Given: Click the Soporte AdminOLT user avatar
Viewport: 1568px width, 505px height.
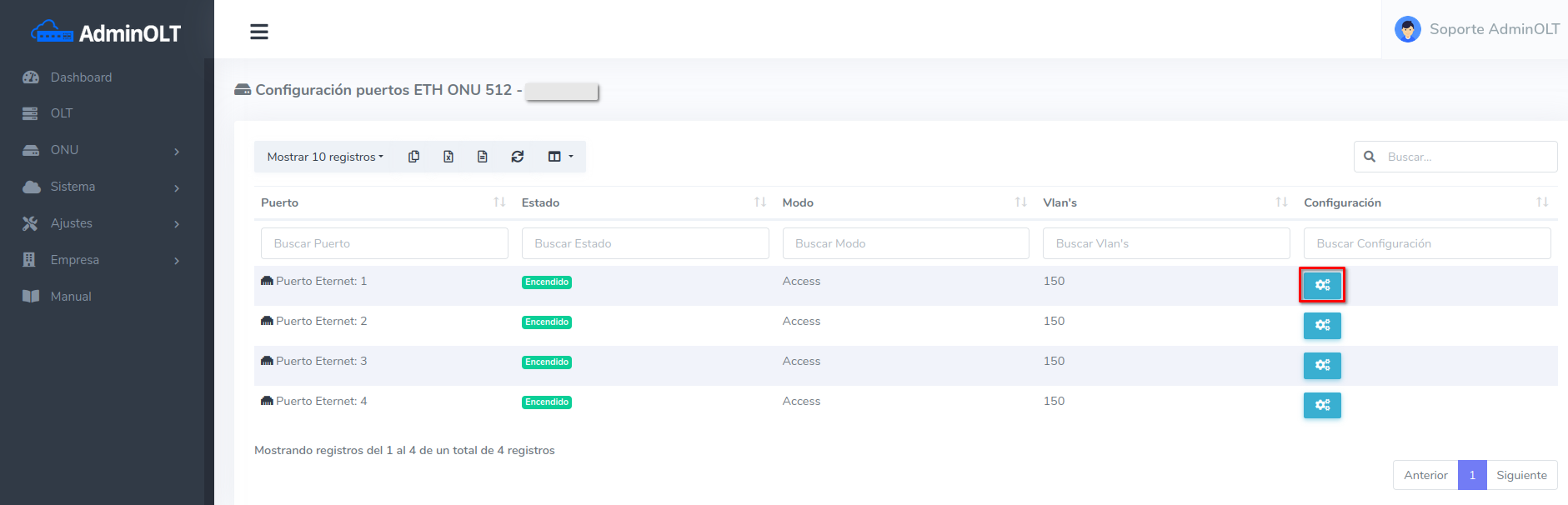Looking at the screenshot, I should pos(1408,29).
